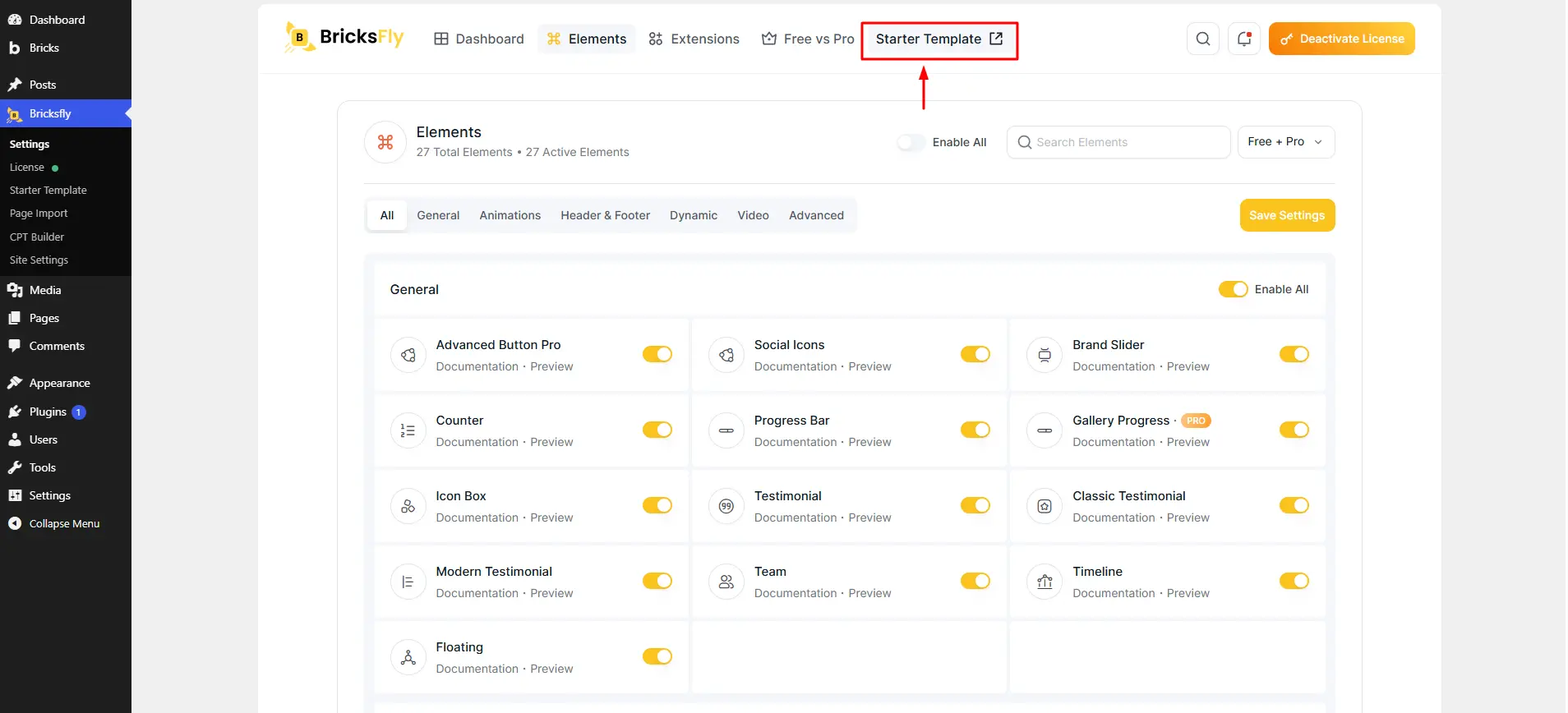Disable the Social Icons element

point(975,354)
